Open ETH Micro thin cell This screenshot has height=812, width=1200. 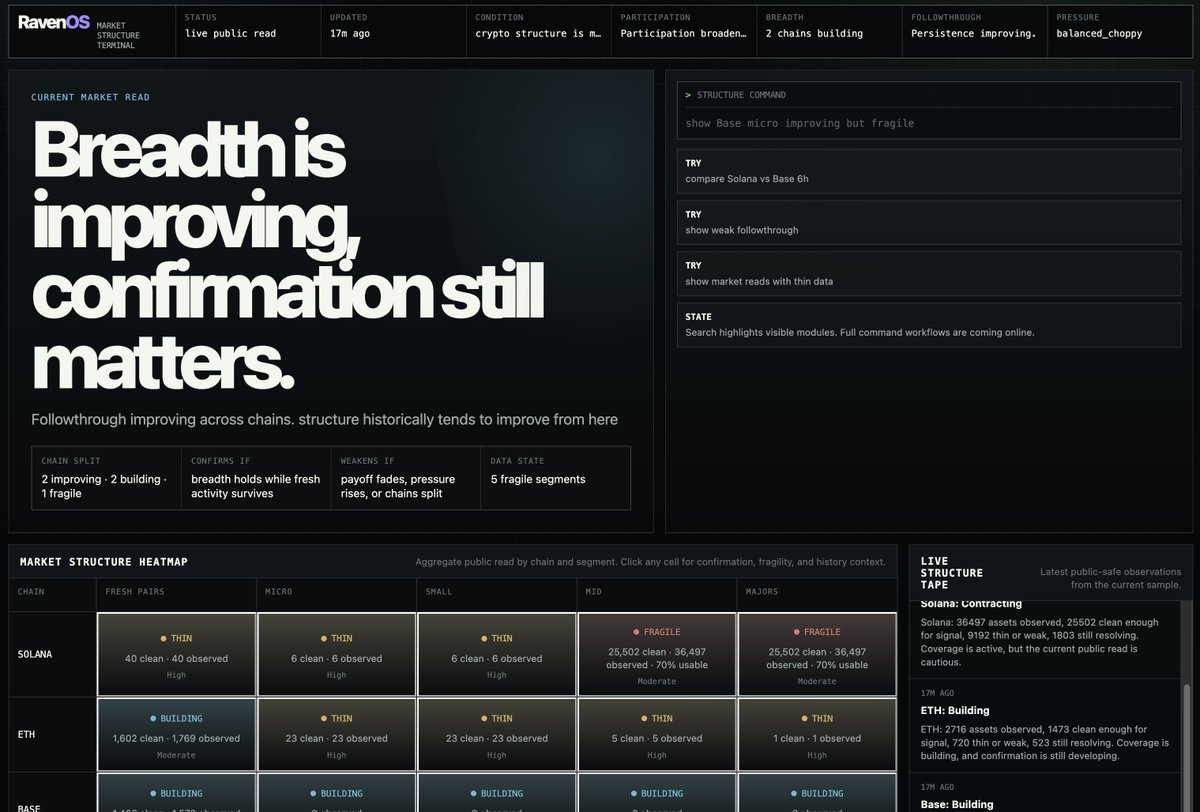pyautogui.click(x=336, y=734)
